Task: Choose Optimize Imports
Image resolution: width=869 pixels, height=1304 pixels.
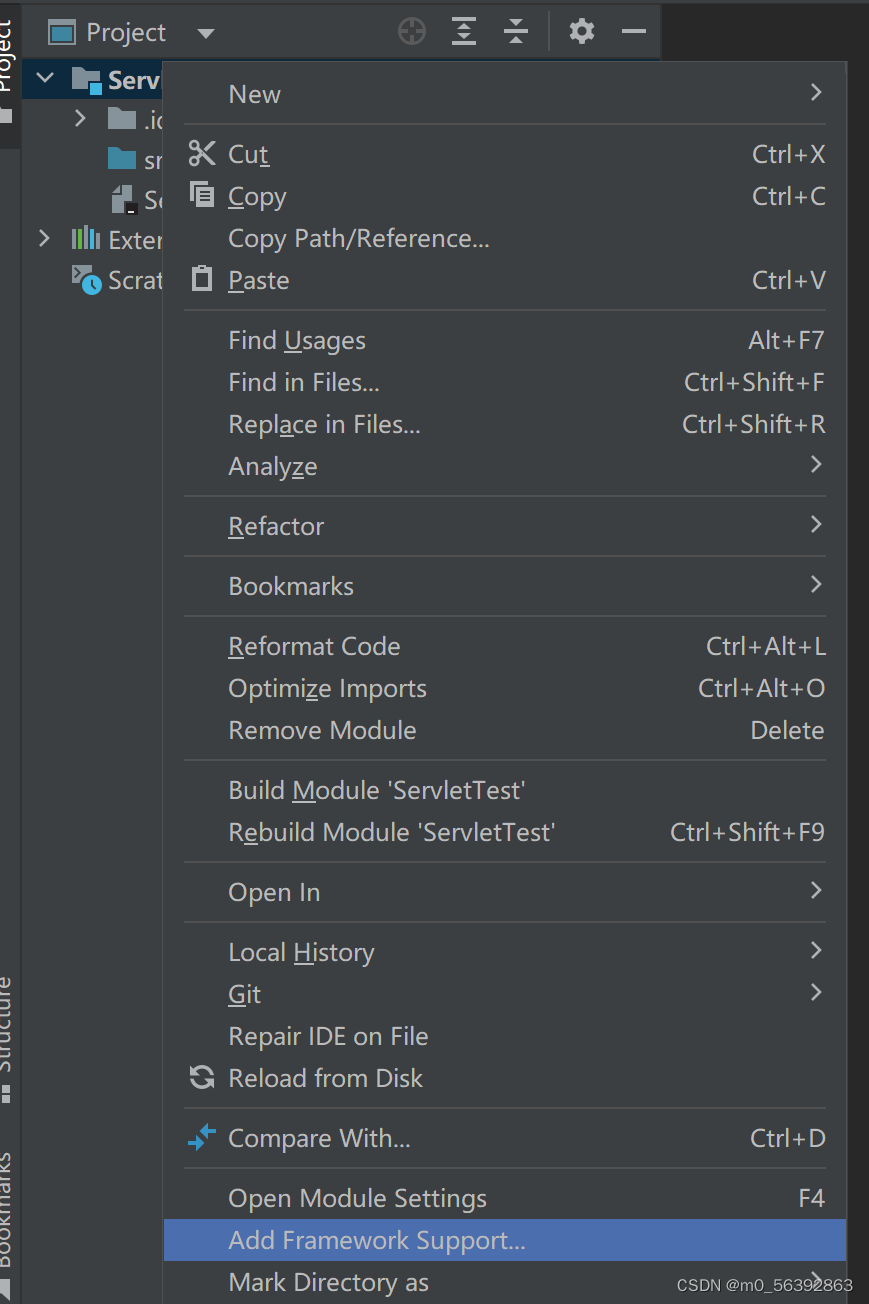Action: 505,688
